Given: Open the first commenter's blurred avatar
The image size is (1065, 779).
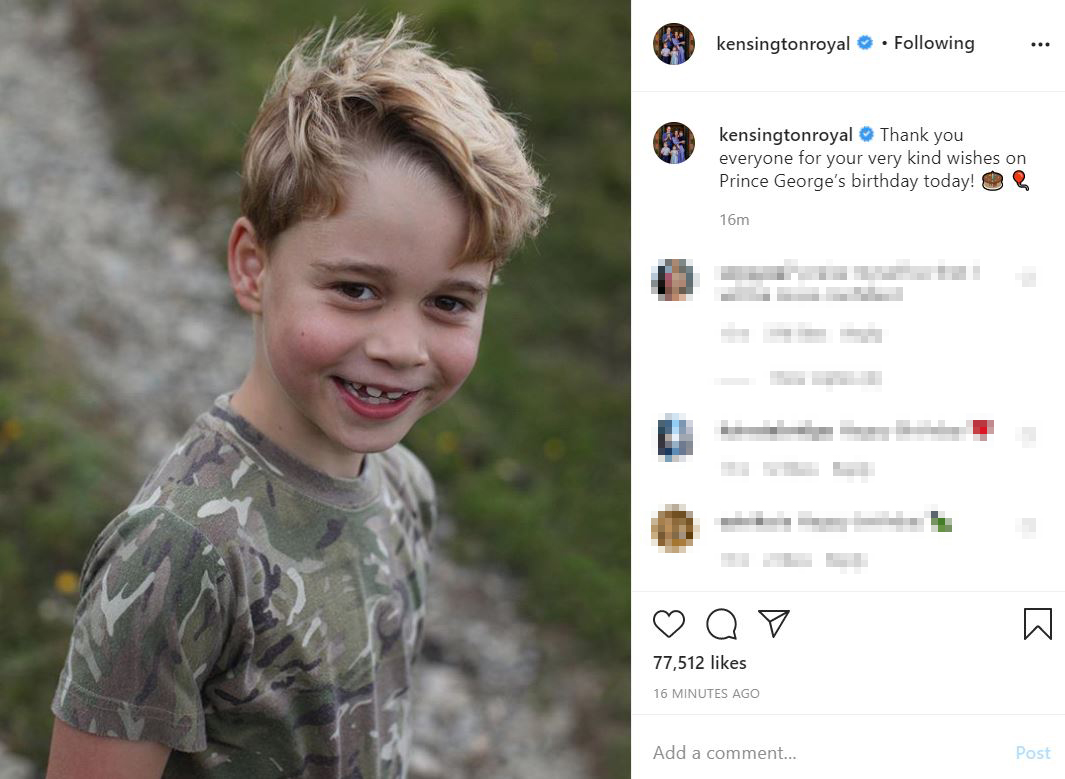Looking at the screenshot, I should click(674, 279).
